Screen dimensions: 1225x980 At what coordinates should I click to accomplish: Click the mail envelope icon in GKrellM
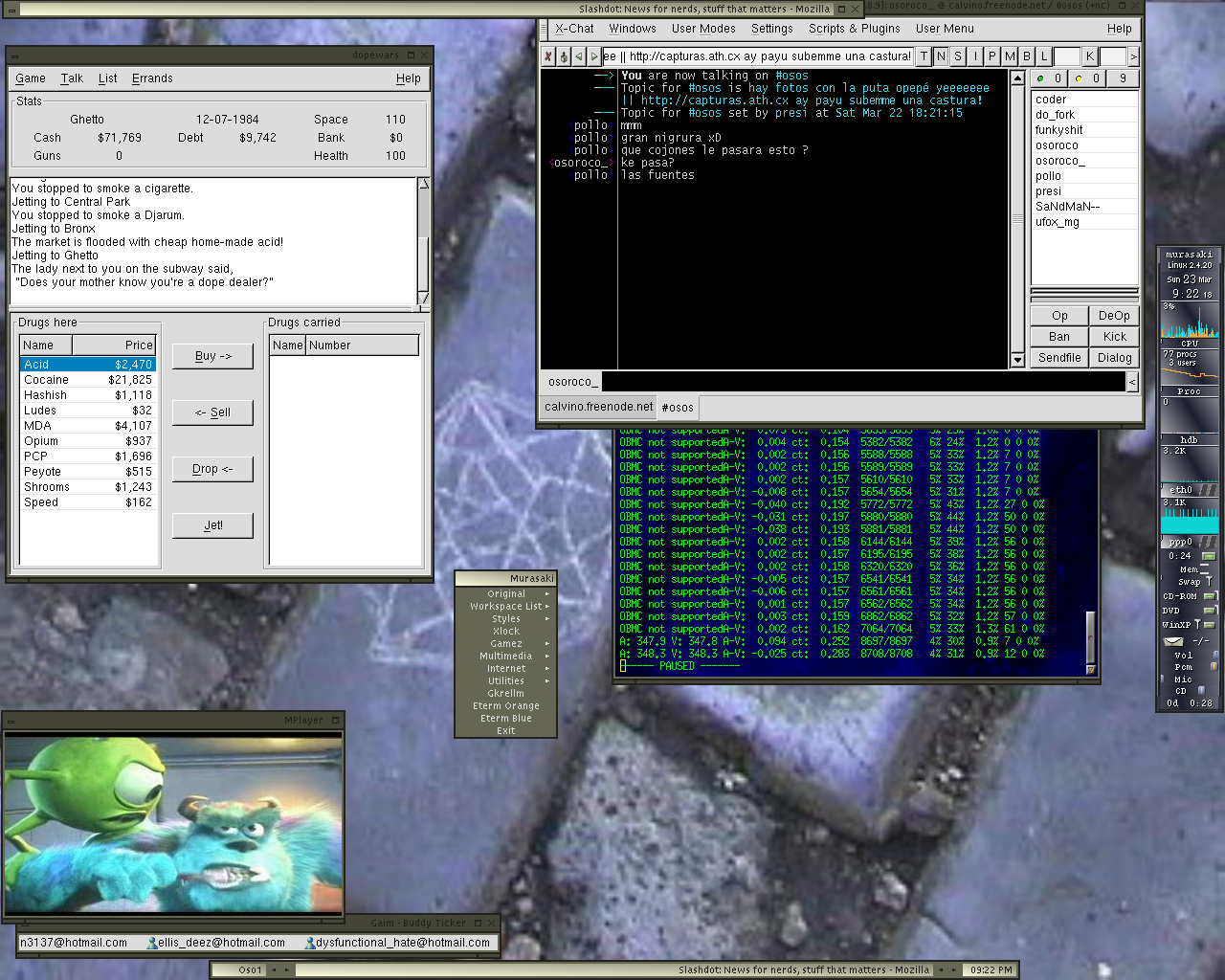pos(1173,640)
